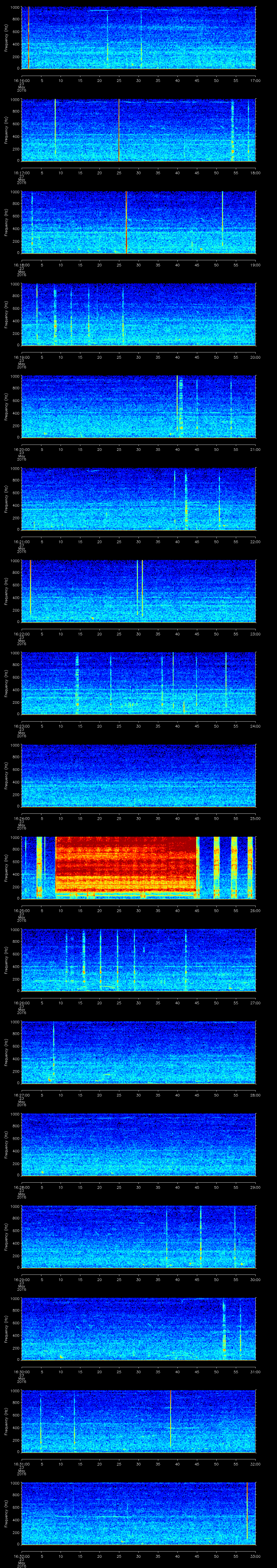
Task: Select the 24:00 end label
Action: (255, 726)
